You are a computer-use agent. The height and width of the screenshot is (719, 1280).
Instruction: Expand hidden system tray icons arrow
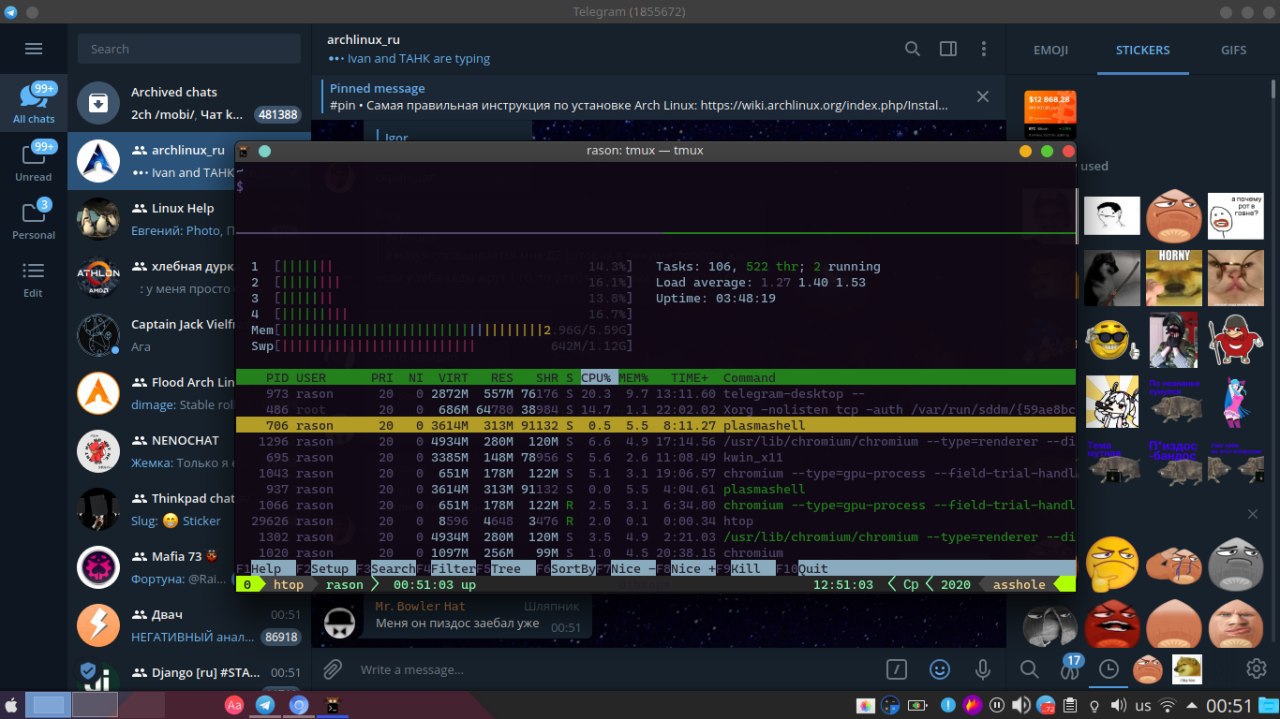point(1191,706)
